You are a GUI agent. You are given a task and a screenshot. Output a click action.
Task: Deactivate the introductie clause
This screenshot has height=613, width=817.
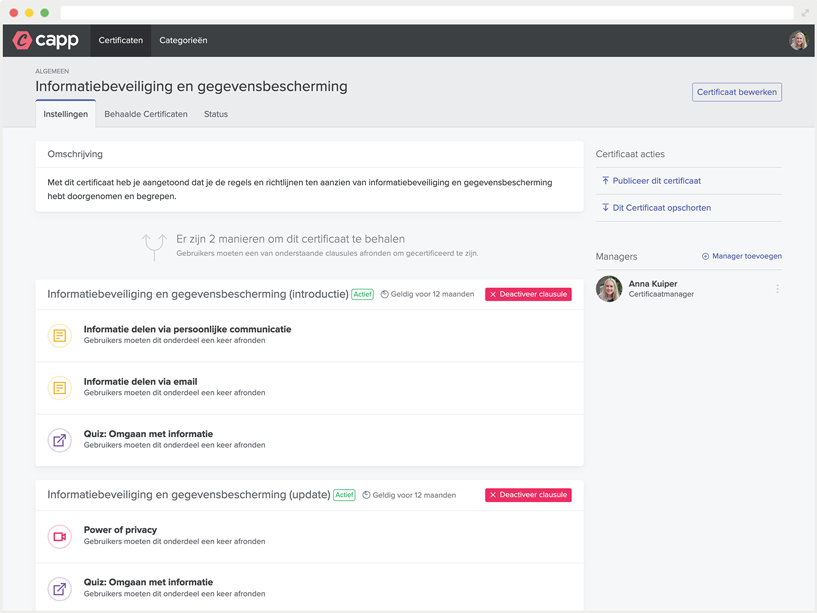click(528, 294)
